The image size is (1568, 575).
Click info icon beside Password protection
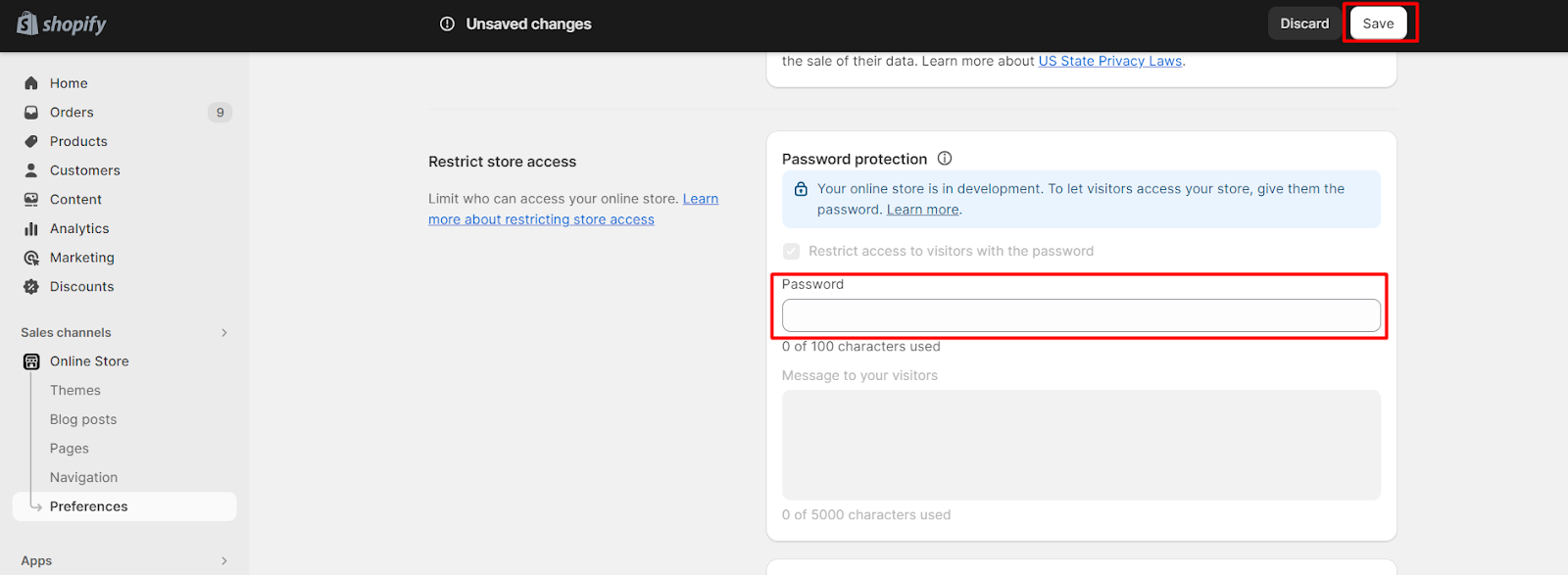coord(945,159)
